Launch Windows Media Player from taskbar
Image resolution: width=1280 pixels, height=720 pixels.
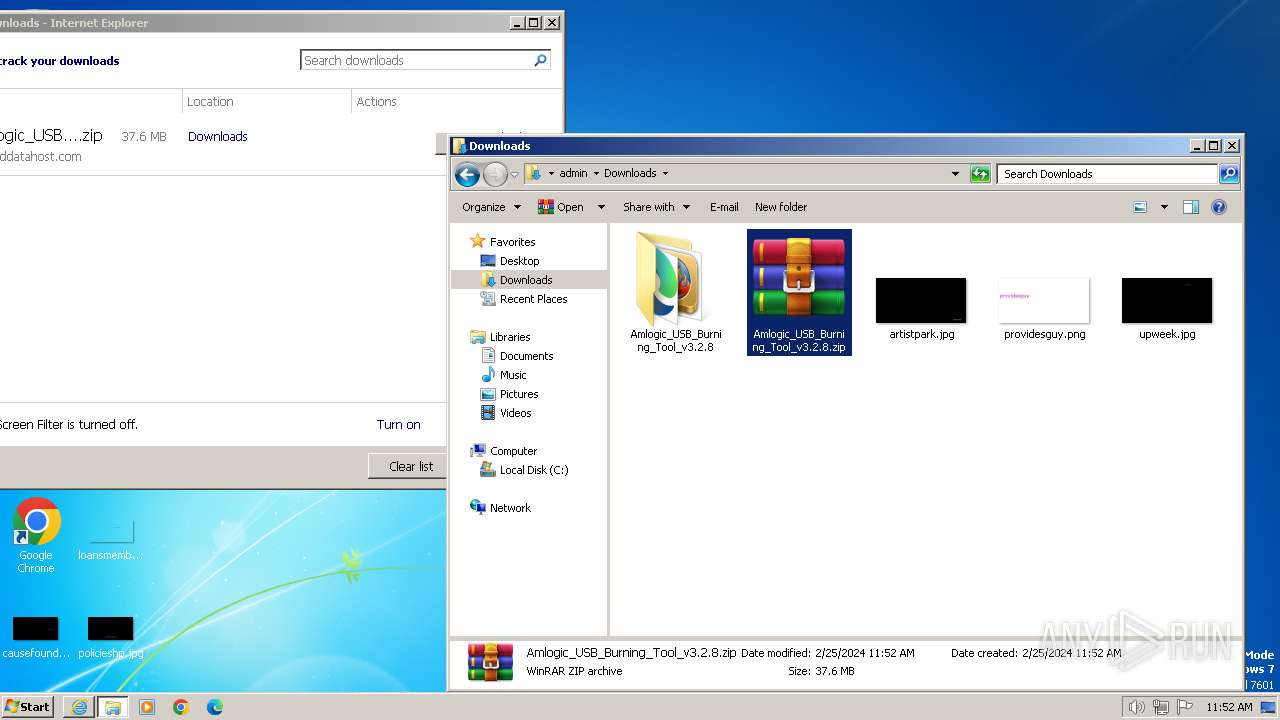click(147, 707)
